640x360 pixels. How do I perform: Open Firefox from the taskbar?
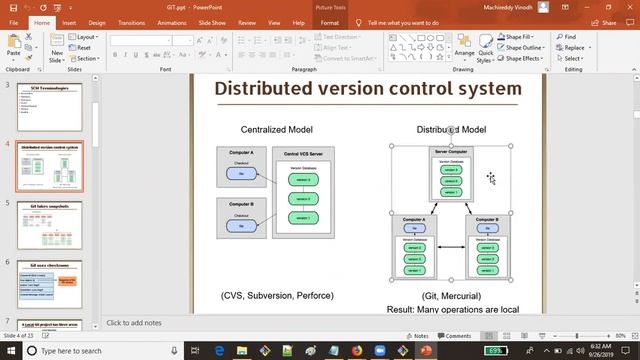pos(357,351)
